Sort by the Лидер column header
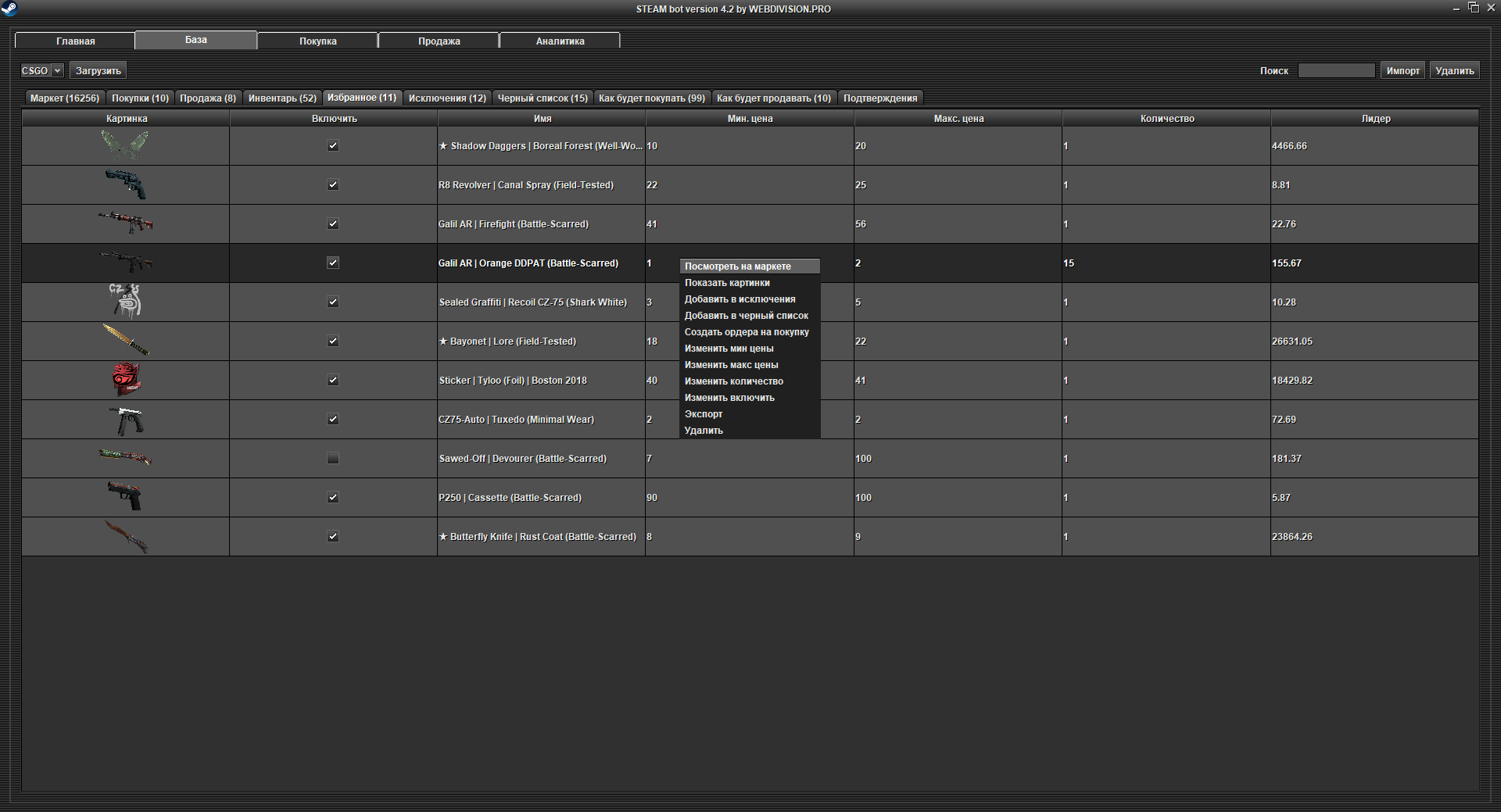 (1375, 119)
